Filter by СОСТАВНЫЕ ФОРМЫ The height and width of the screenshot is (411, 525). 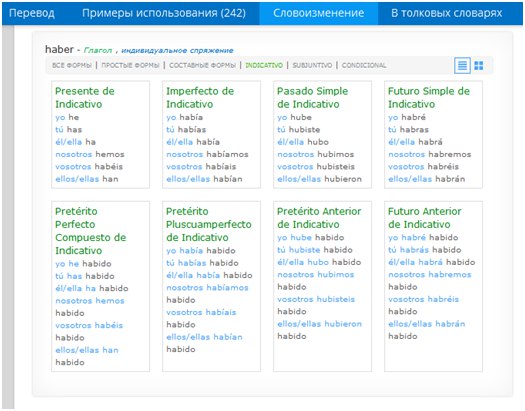(x=202, y=65)
